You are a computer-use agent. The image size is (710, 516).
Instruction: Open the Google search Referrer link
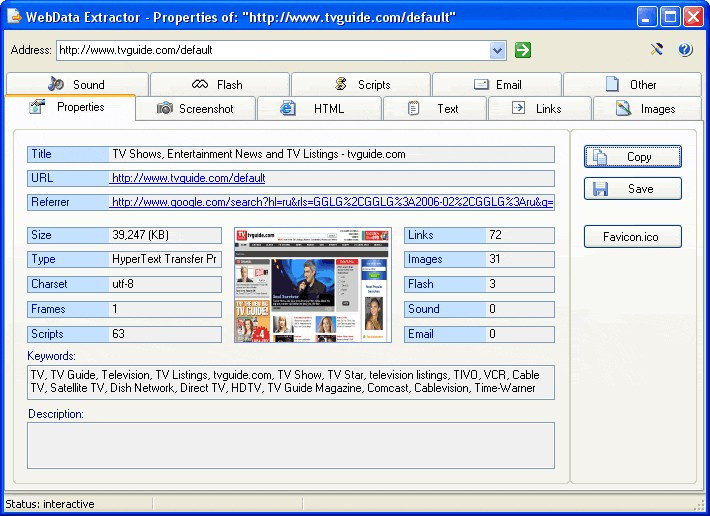(x=332, y=202)
